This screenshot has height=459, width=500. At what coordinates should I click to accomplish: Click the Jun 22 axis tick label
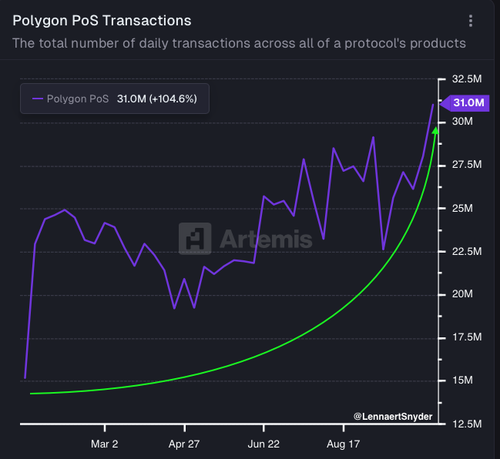coord(263,444)
